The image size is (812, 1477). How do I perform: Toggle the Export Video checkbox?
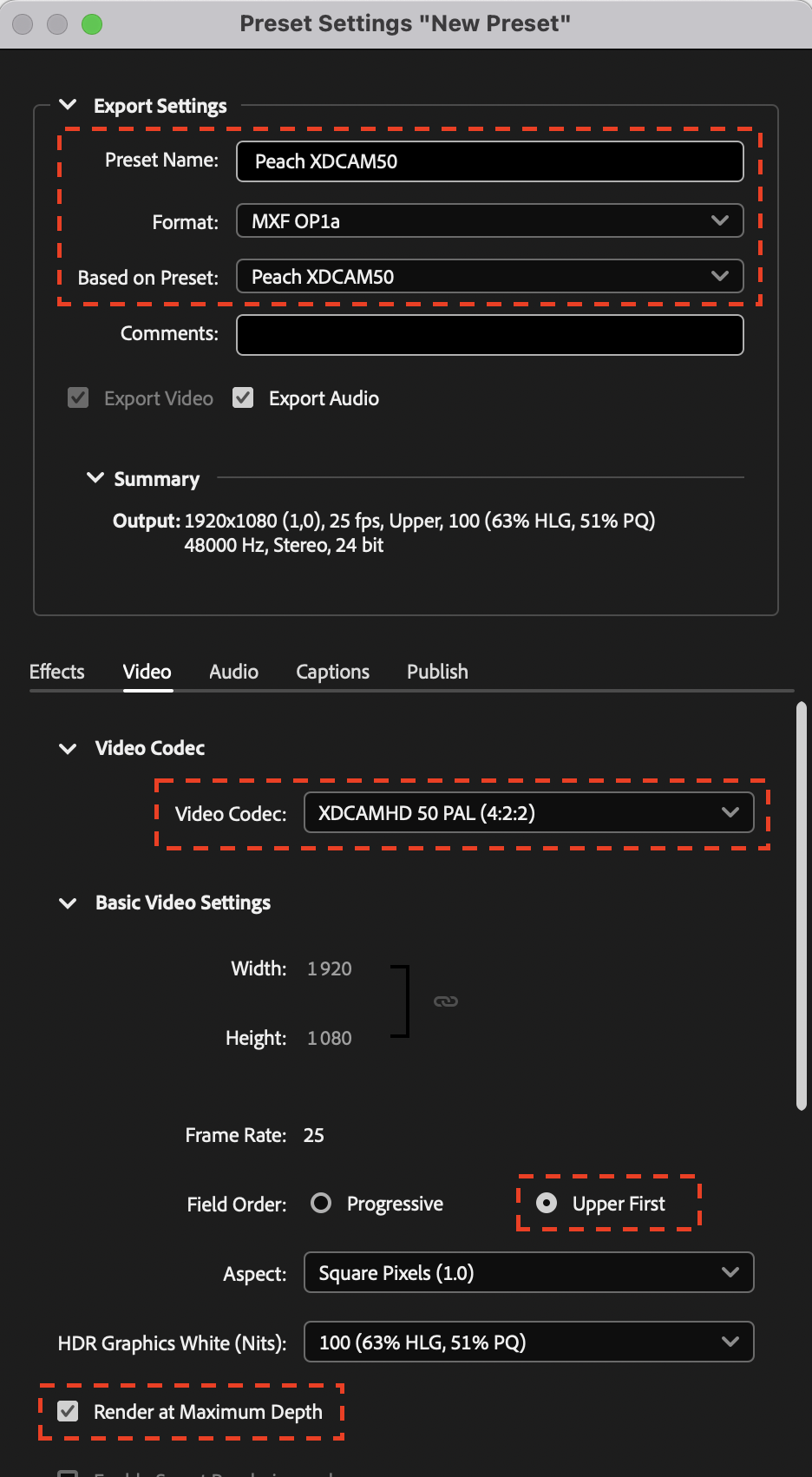coord(78,397)
